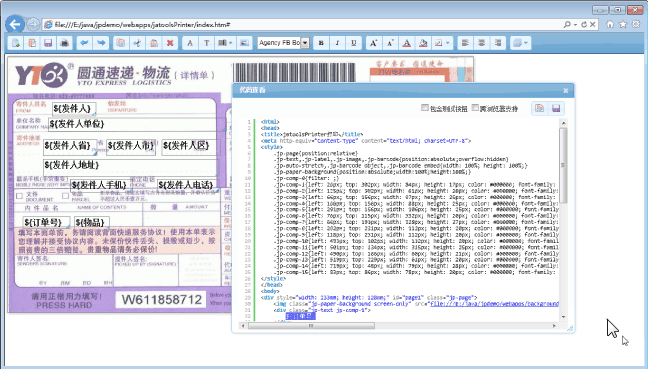Click the Cut scissors icon

coord(137,43)
